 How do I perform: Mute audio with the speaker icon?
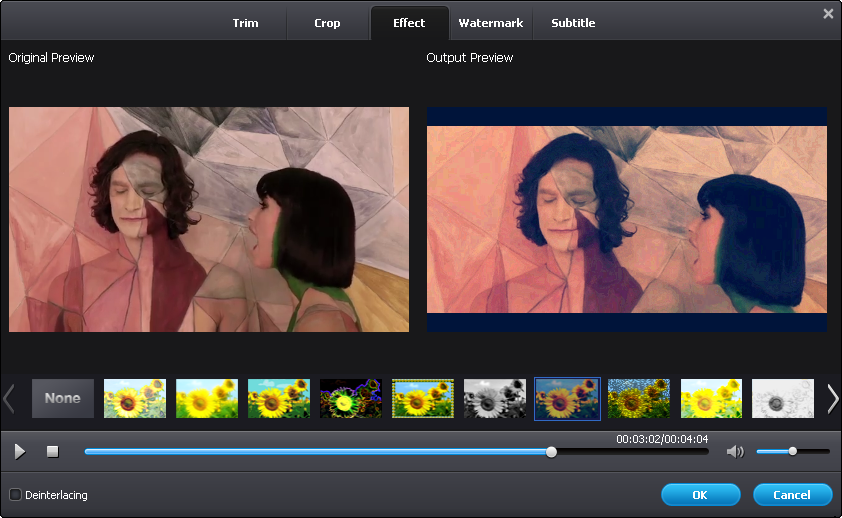point(735,452)
